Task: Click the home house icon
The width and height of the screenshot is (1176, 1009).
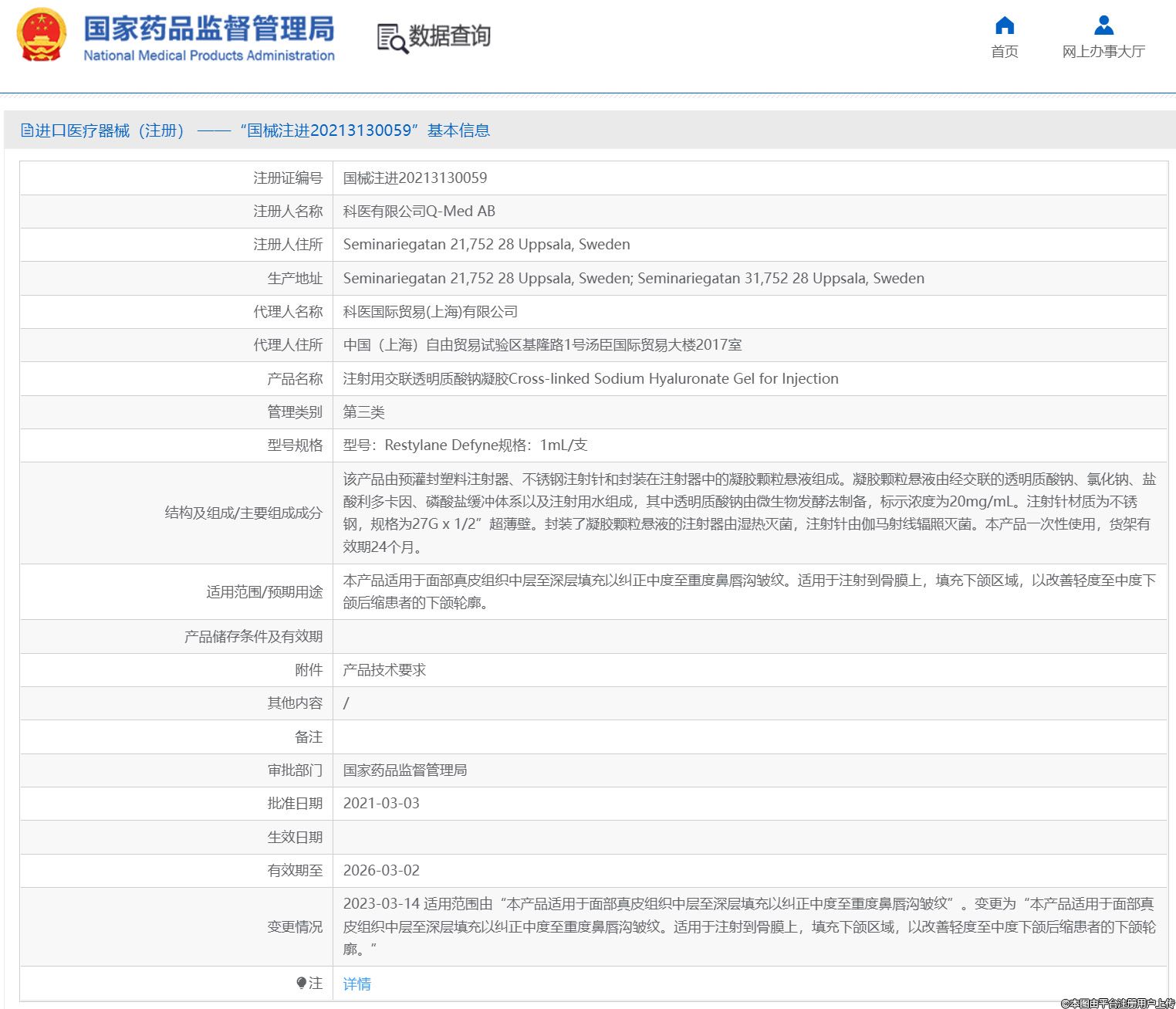Action: coord(1004,25)
